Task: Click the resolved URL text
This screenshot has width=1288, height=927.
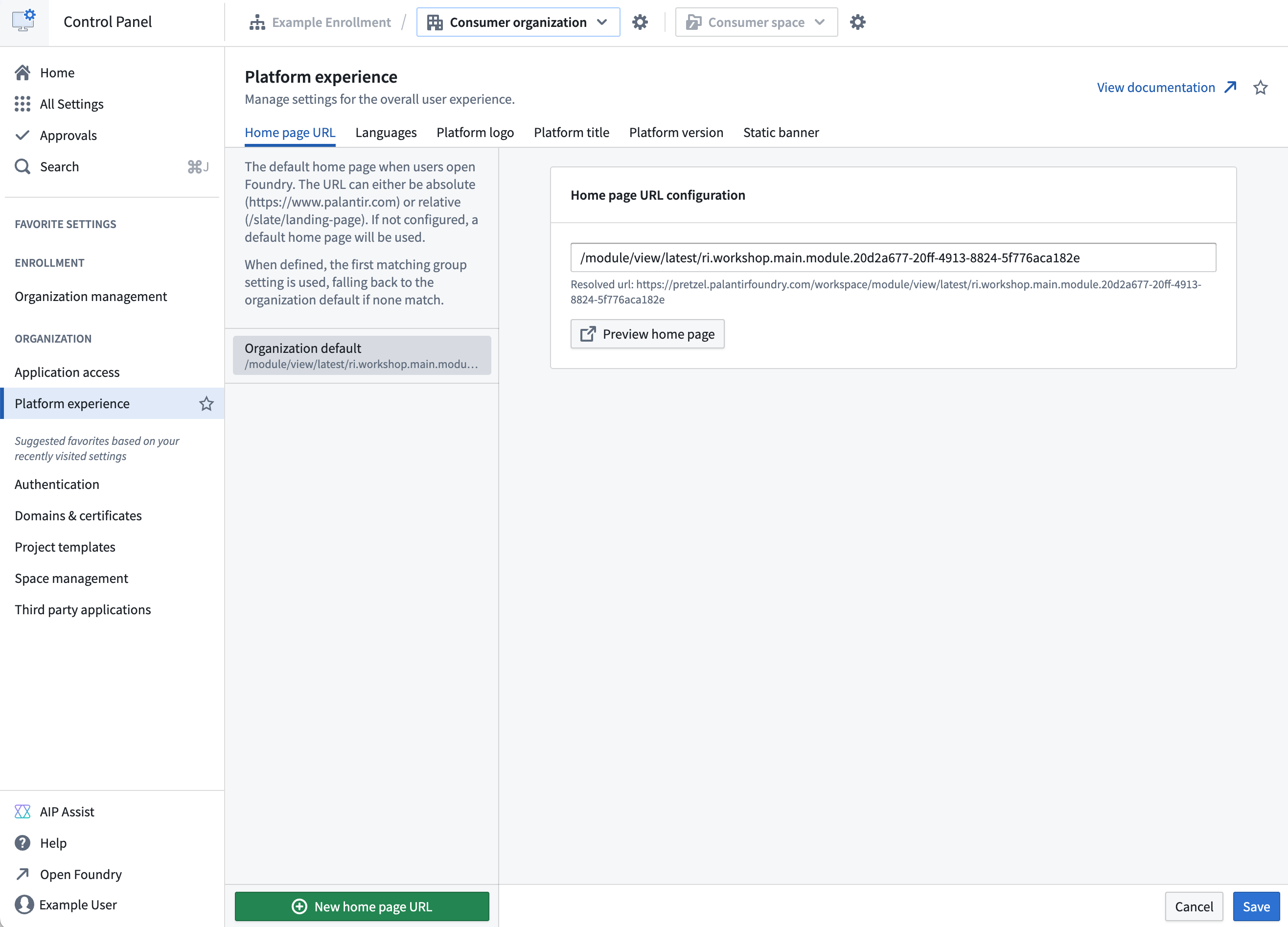Action: (x=885, y=291)
